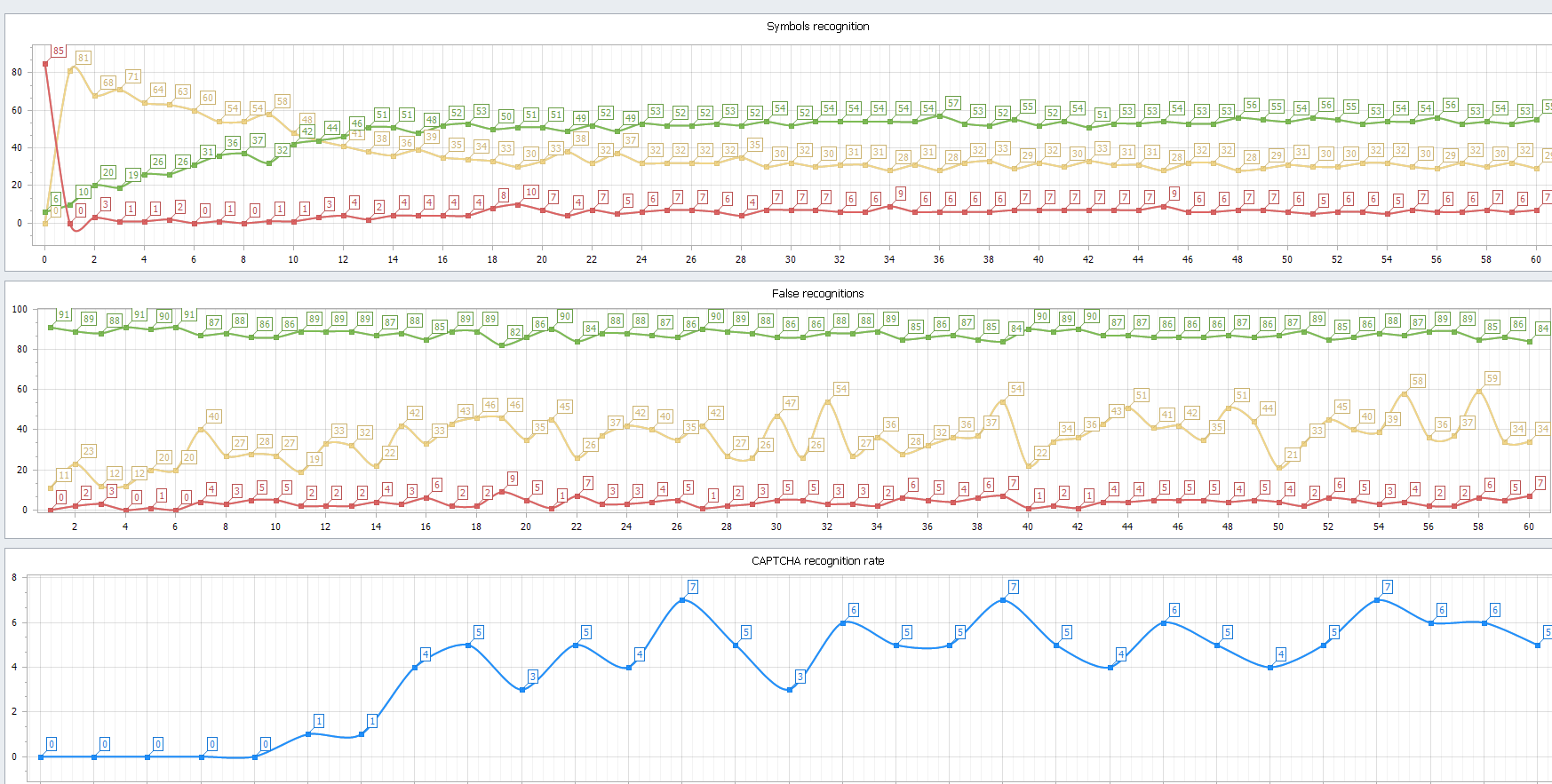The width and height of the screenshot is (1552, 784).
Task: Click the tan 71 data label in Symbols recognition
Action: coord(133,76)
